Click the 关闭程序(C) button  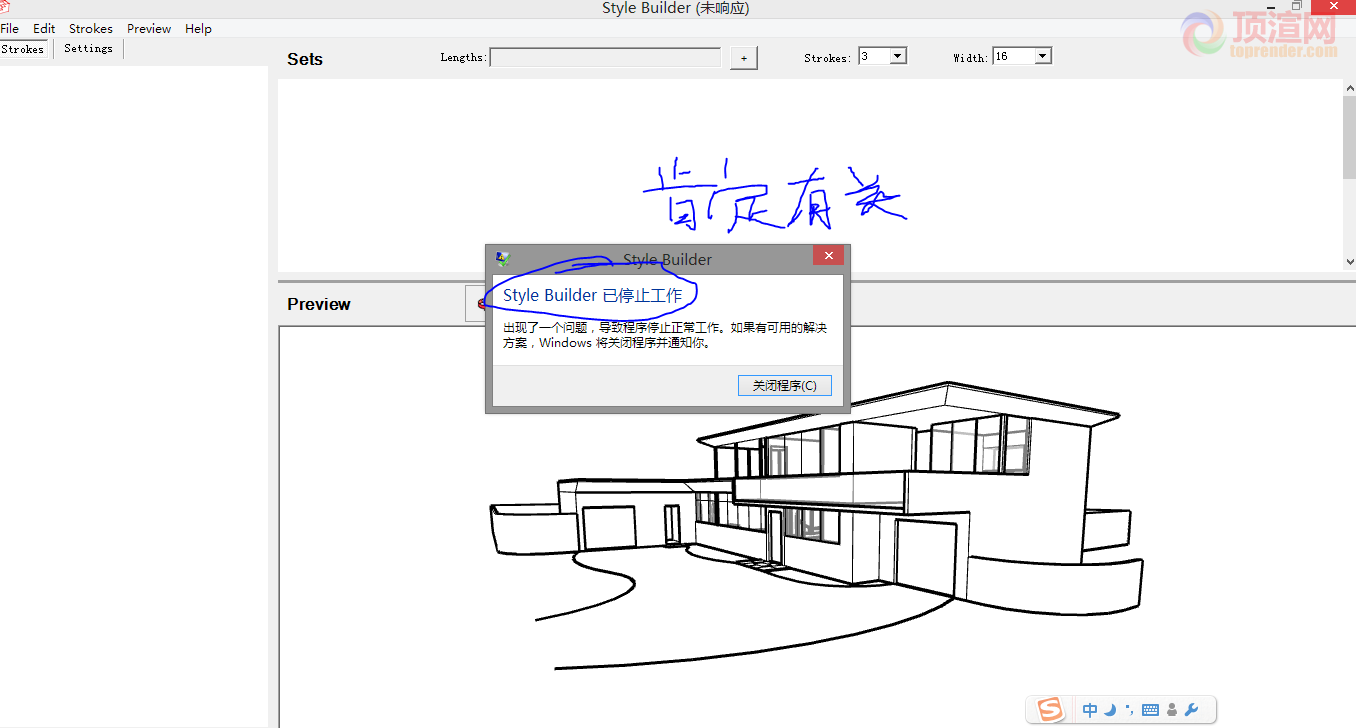click(x=785, y=386)
